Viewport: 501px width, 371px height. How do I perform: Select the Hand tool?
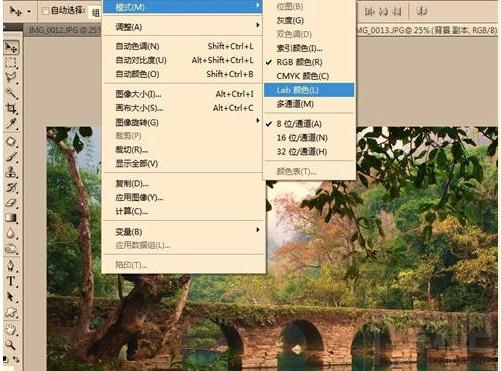(11, 329)
